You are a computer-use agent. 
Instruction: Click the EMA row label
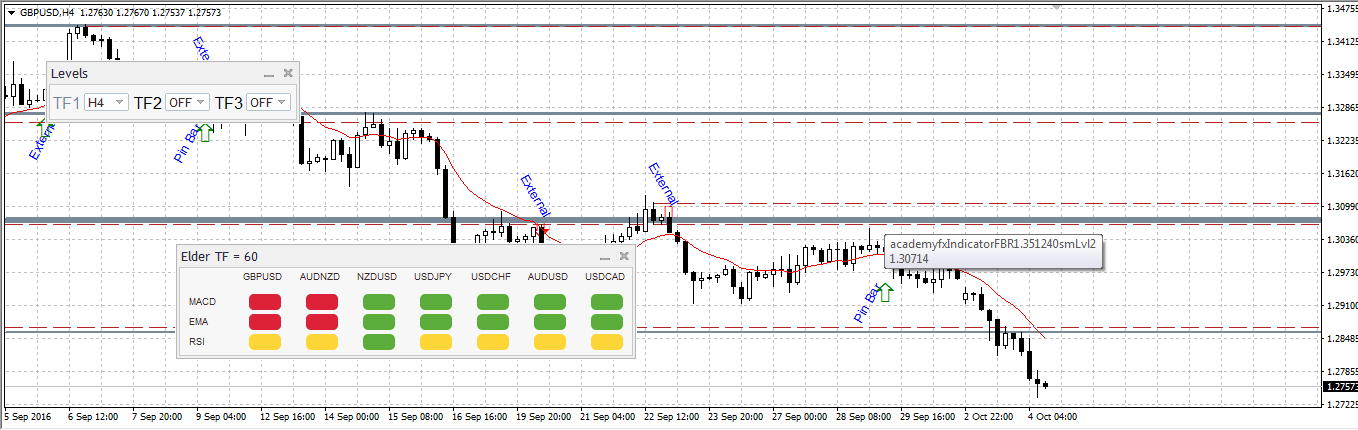coord(199,321)
